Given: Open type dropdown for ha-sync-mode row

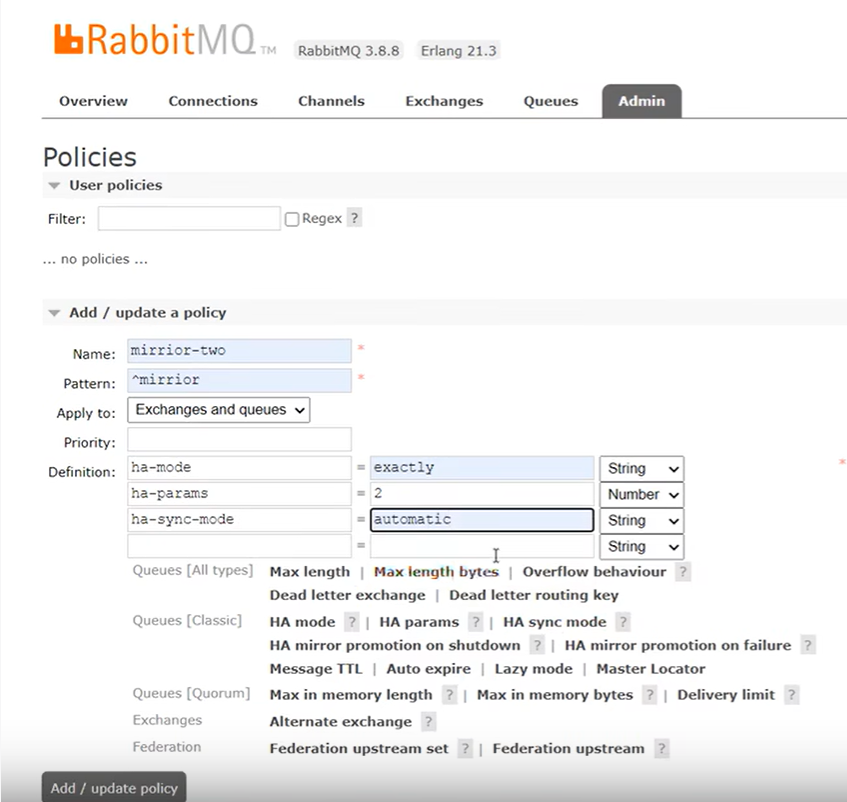Looking at the screenshot, I should click(x=642, y=520).
